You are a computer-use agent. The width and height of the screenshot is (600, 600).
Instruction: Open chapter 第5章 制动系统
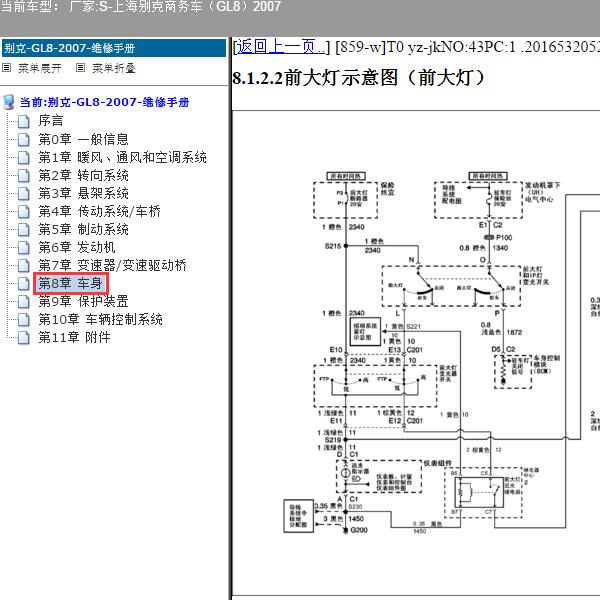point(83,229)
